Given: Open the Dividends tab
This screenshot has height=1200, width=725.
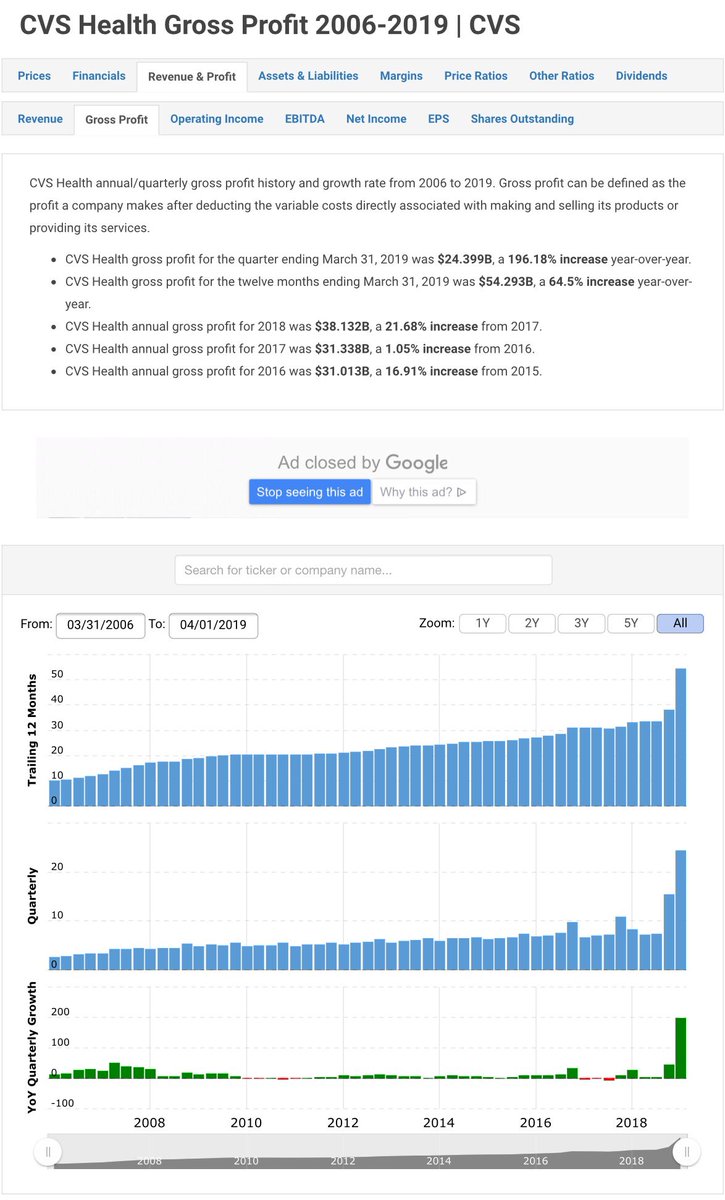Looking at the screenshot, I should (642, 76).
